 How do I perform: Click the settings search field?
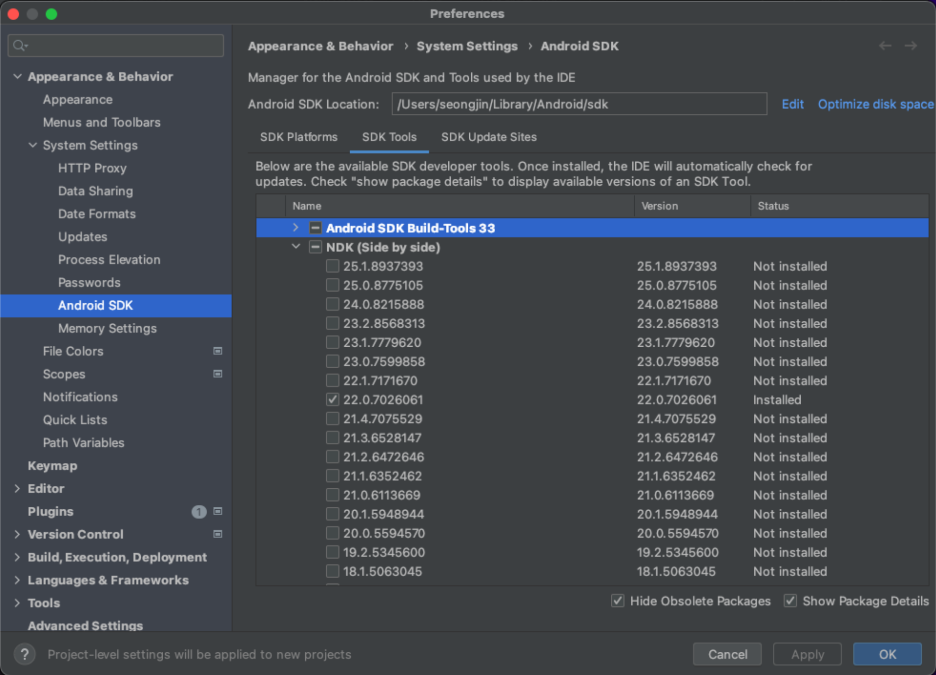tap(116, 45)
